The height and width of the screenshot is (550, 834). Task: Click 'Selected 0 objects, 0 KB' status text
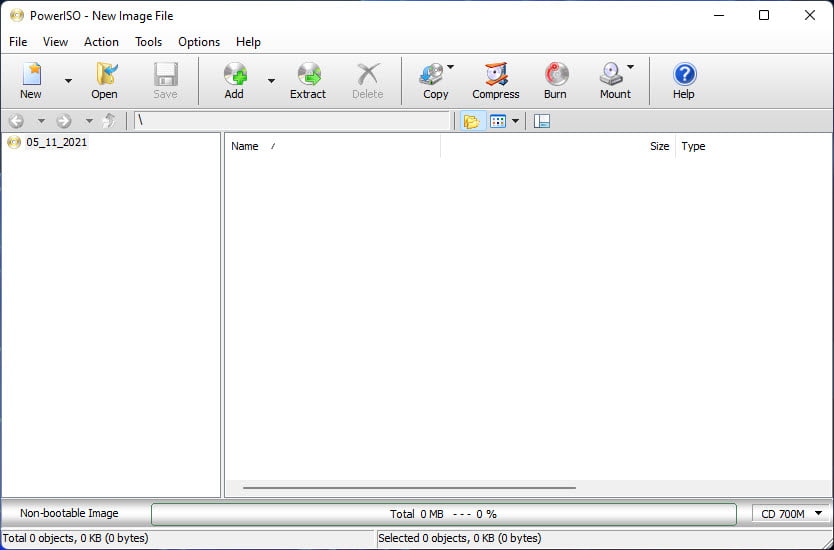[x=460, y=538]
